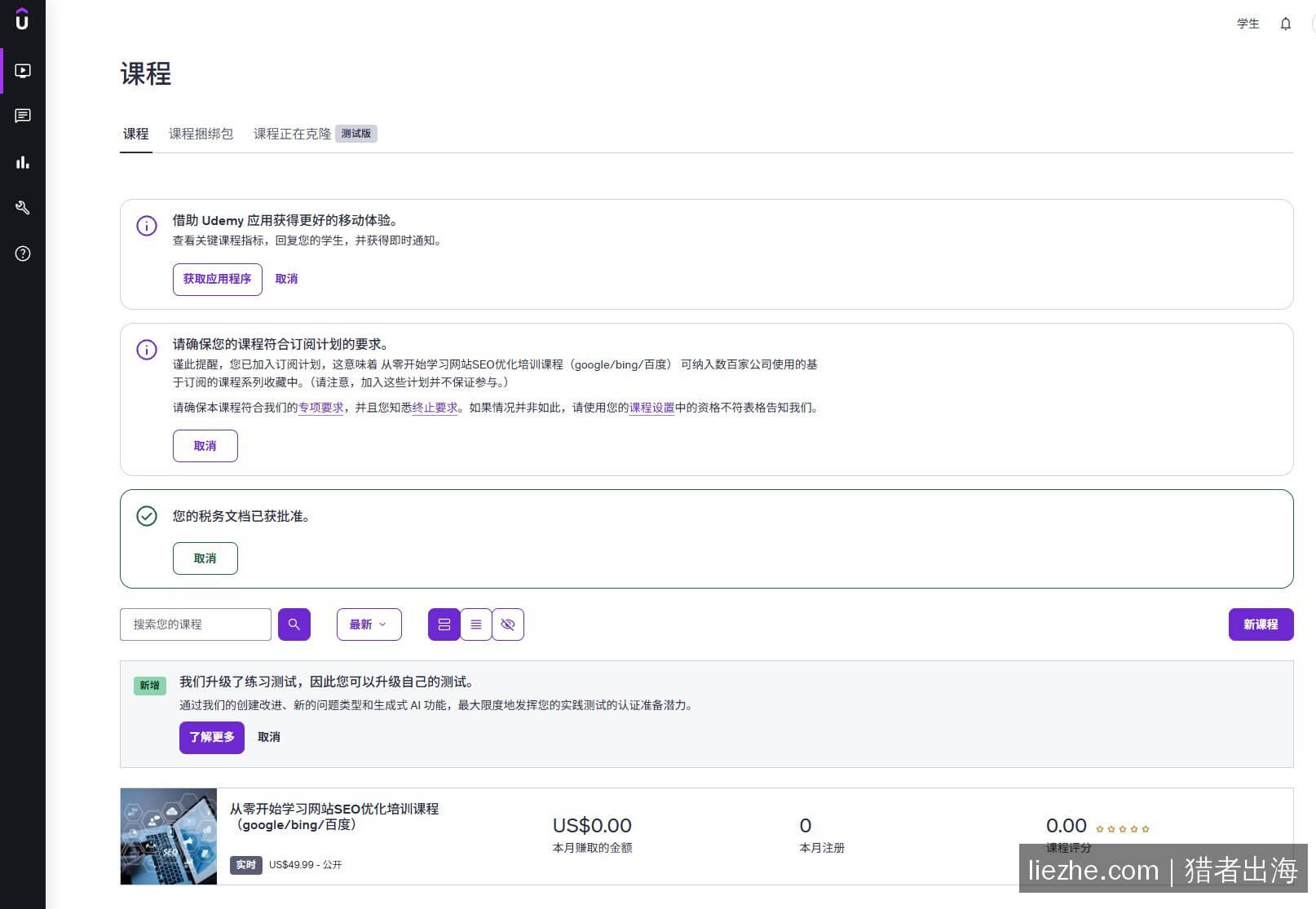1316x909 pixels.
Task: Open the Resources help question mark icon
Action: tap(23, 254)
